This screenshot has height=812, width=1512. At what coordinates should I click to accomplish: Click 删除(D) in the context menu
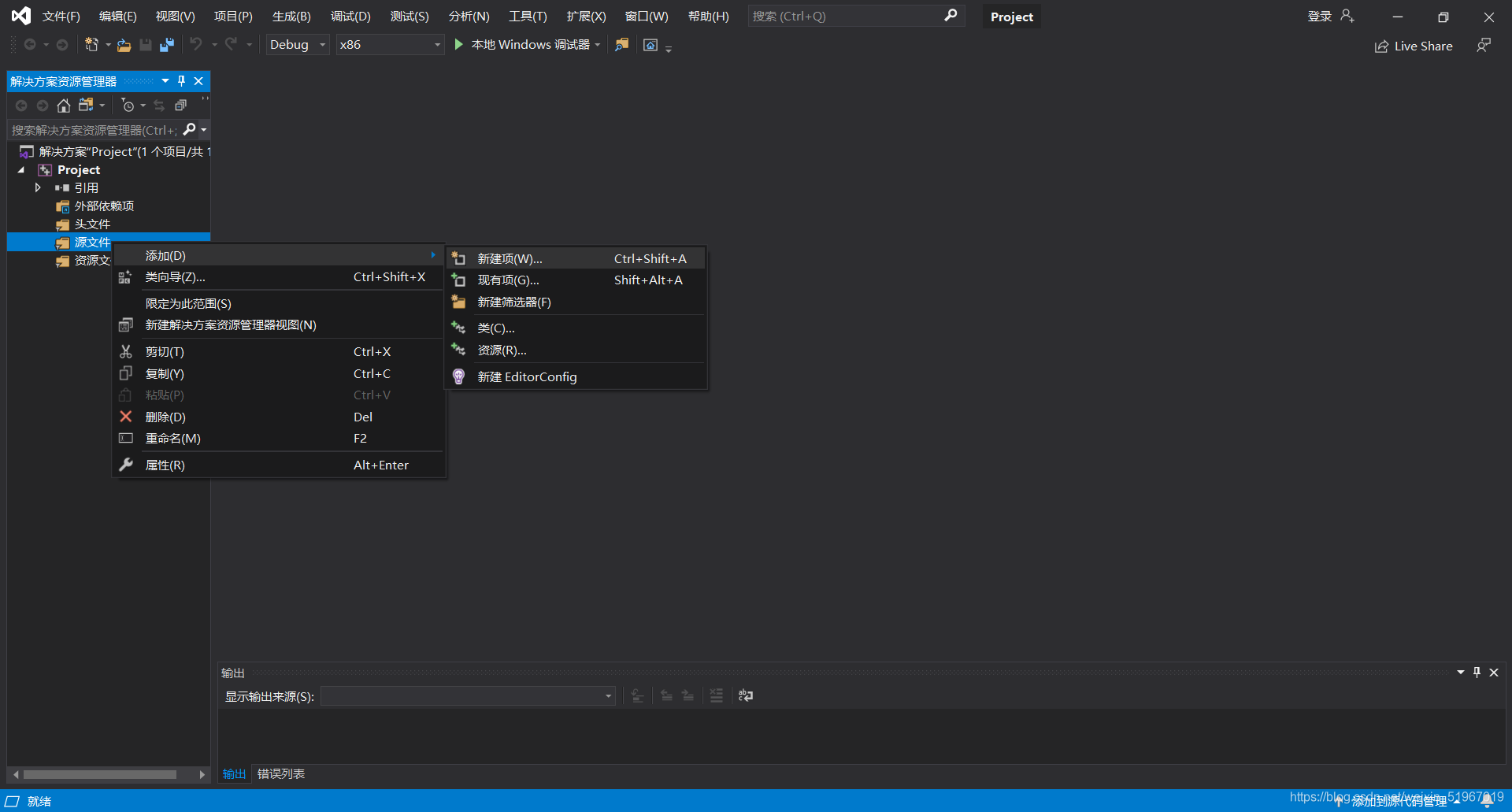click(279, 417)
